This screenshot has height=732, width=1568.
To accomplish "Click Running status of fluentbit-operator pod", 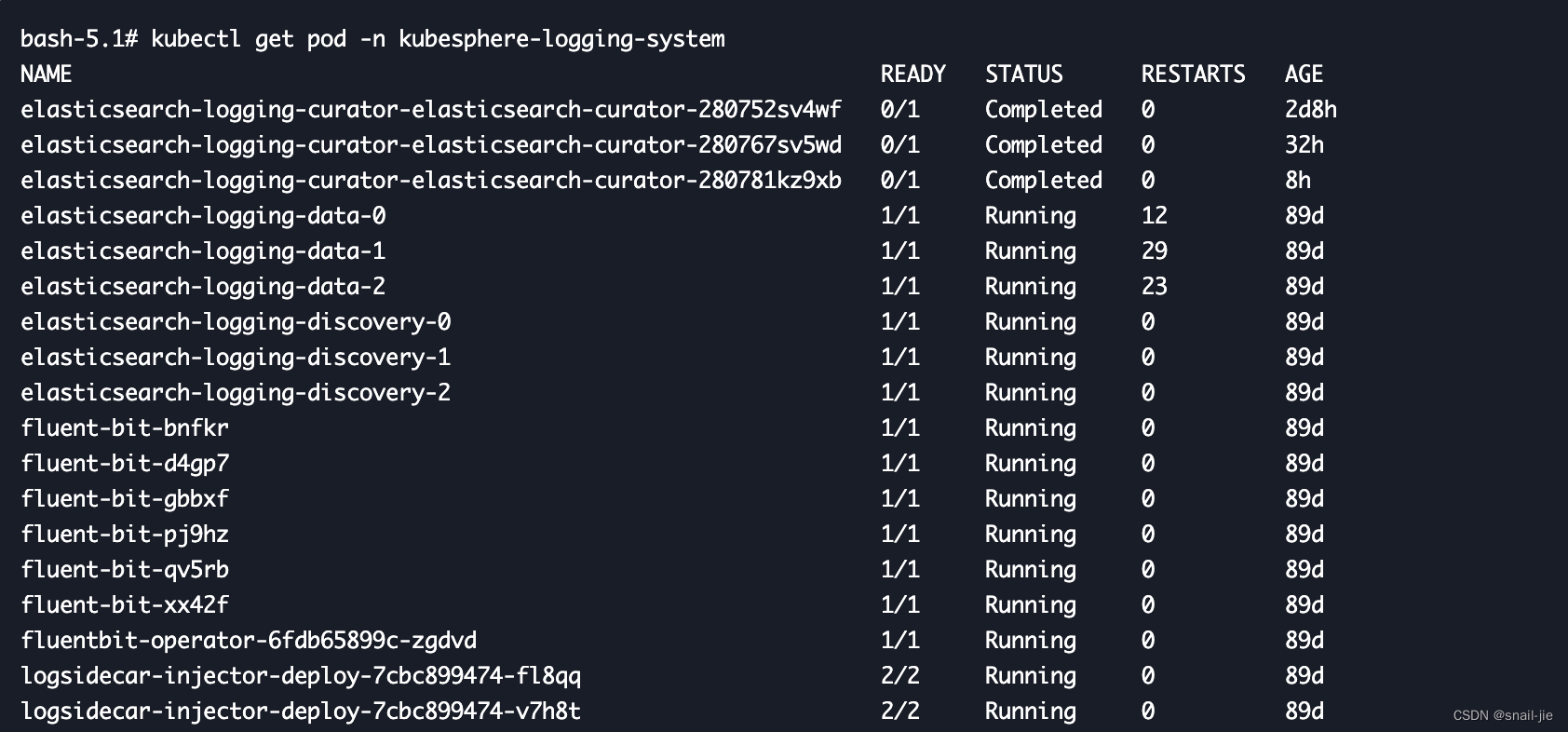I will [x=1031, y=641].
